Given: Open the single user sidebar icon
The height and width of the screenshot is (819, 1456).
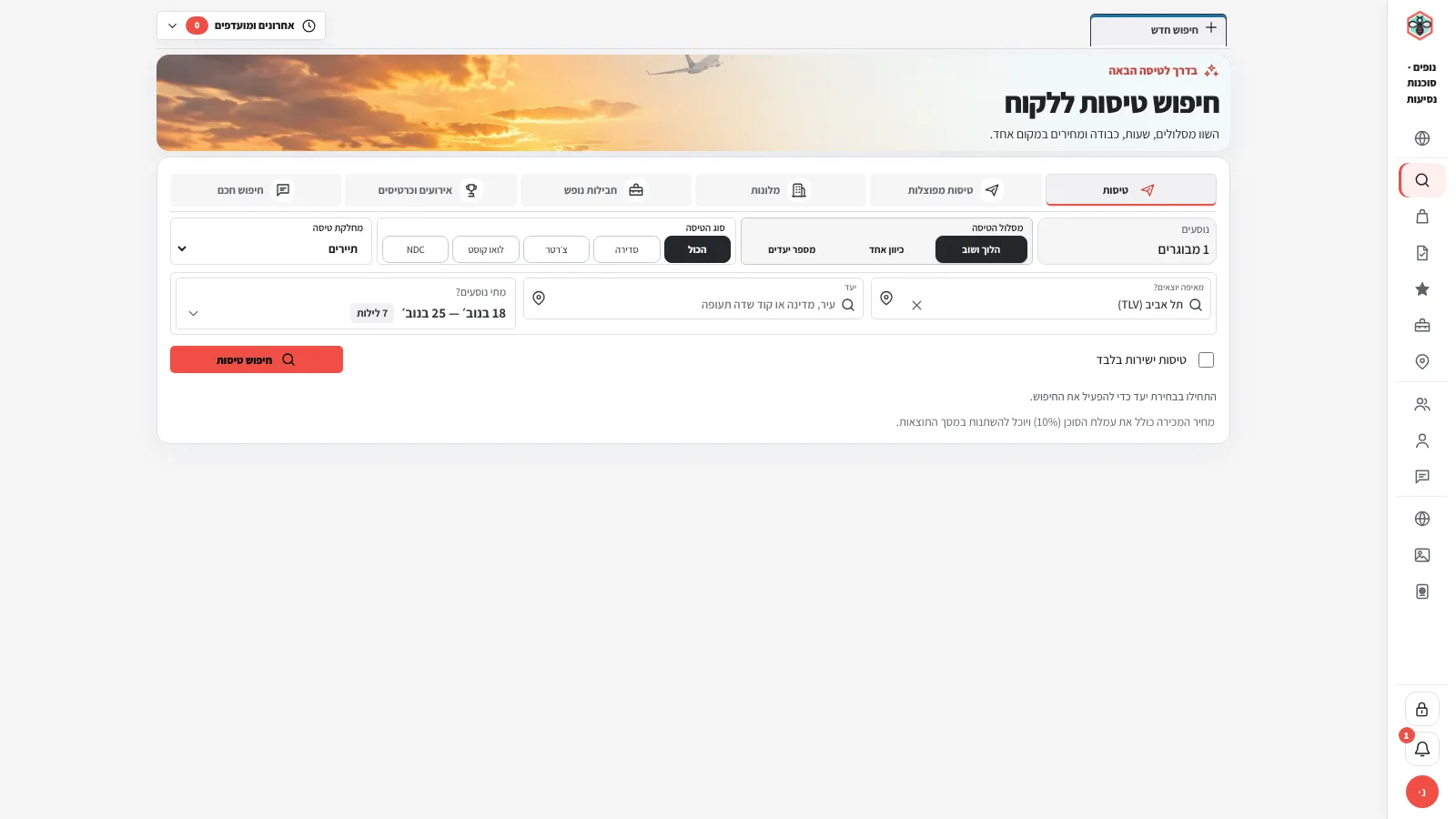Looking at the screenshot, I should [1422, 440].
